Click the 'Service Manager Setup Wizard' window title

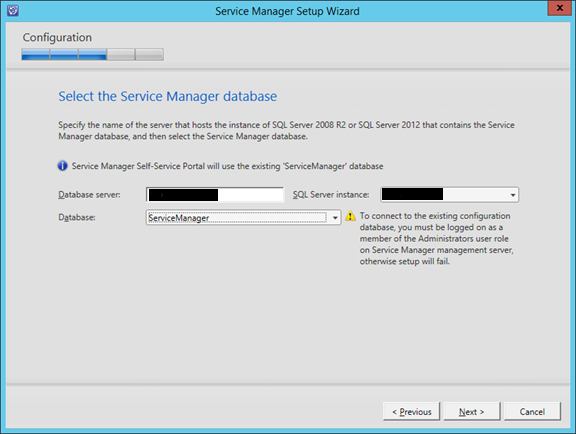click(x=287, y=11)
